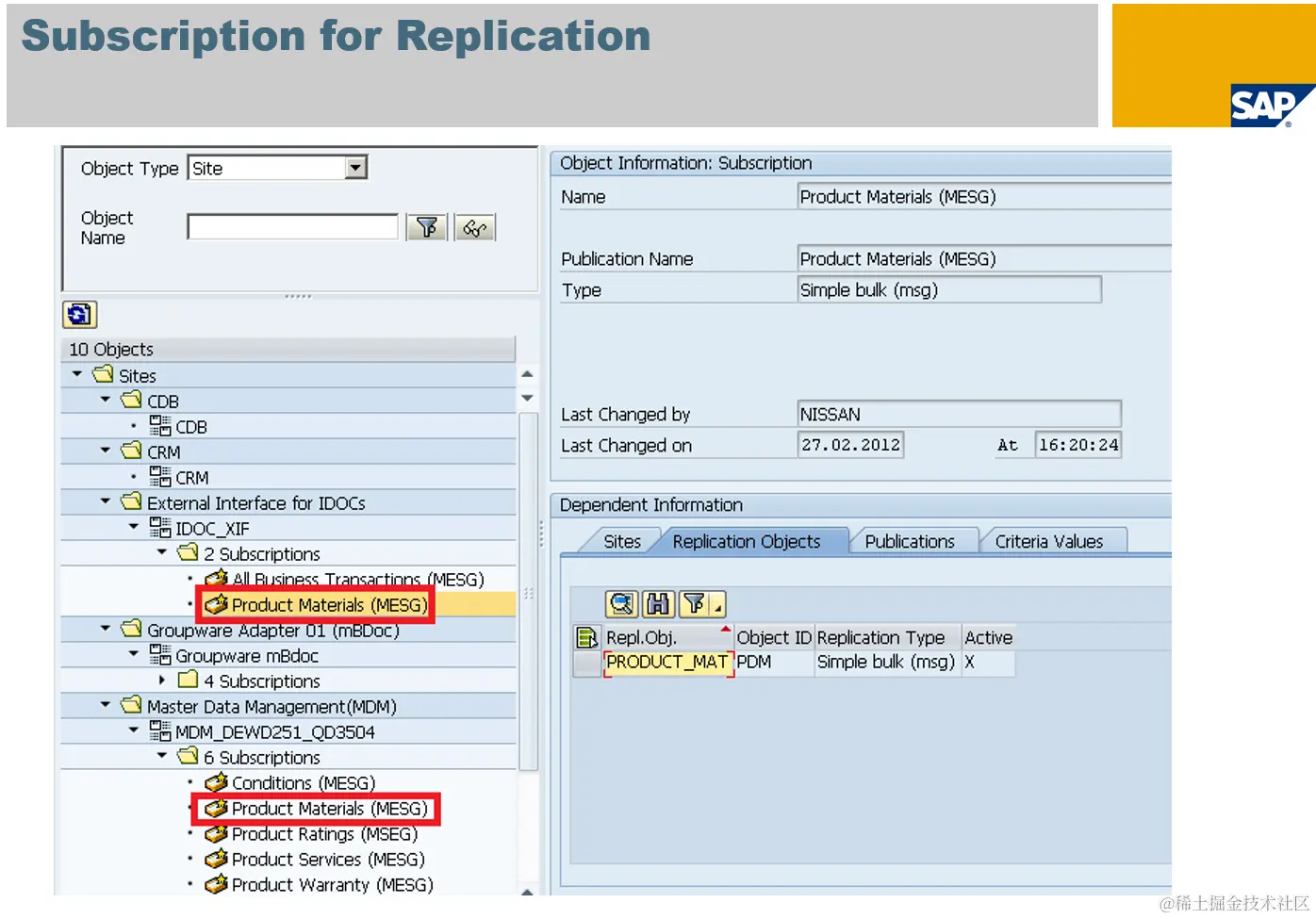Collapse Master Data Management(MDM) node
The image size is (1316, 919).
[106, 705]
